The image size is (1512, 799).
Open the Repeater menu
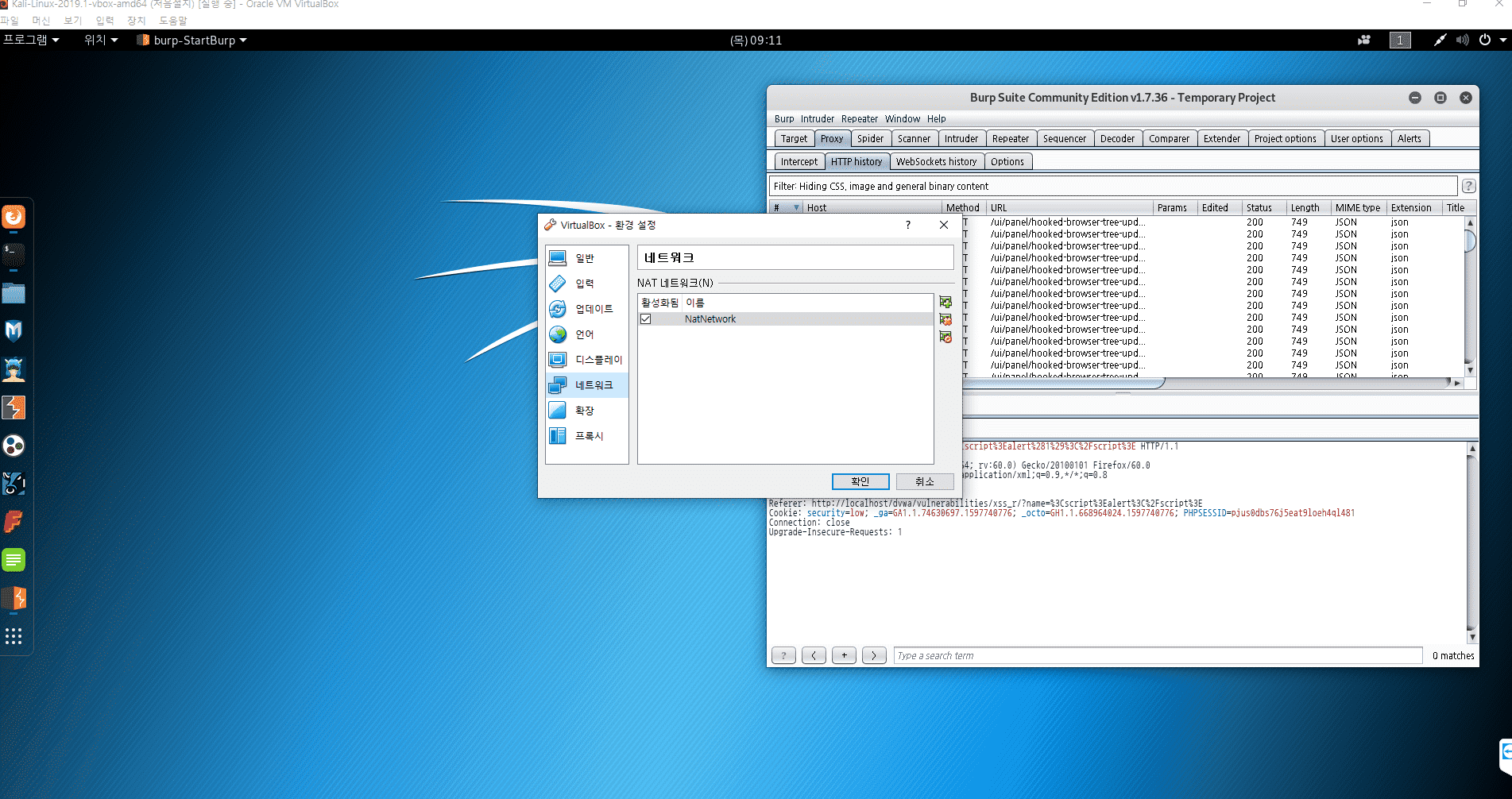click(x=860, y=119)
